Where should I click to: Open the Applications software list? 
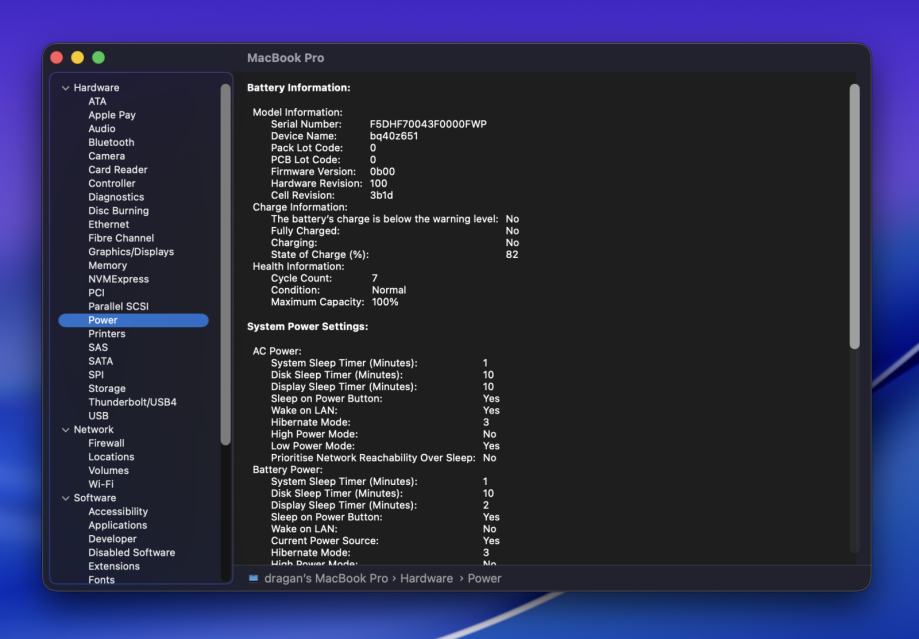(x=117, y=525)
